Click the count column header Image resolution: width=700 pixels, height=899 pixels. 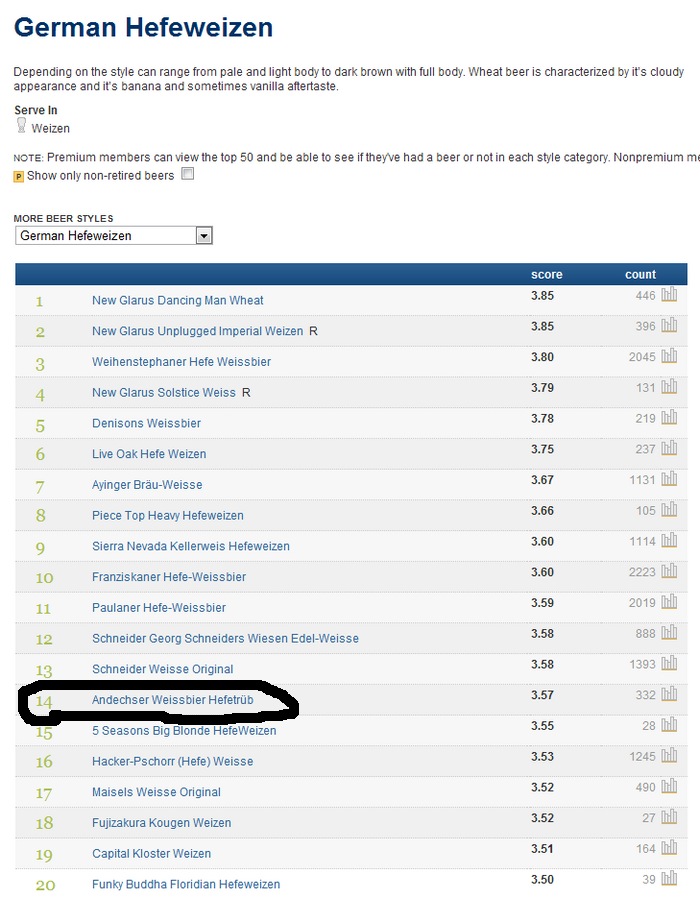coord(640,275)
